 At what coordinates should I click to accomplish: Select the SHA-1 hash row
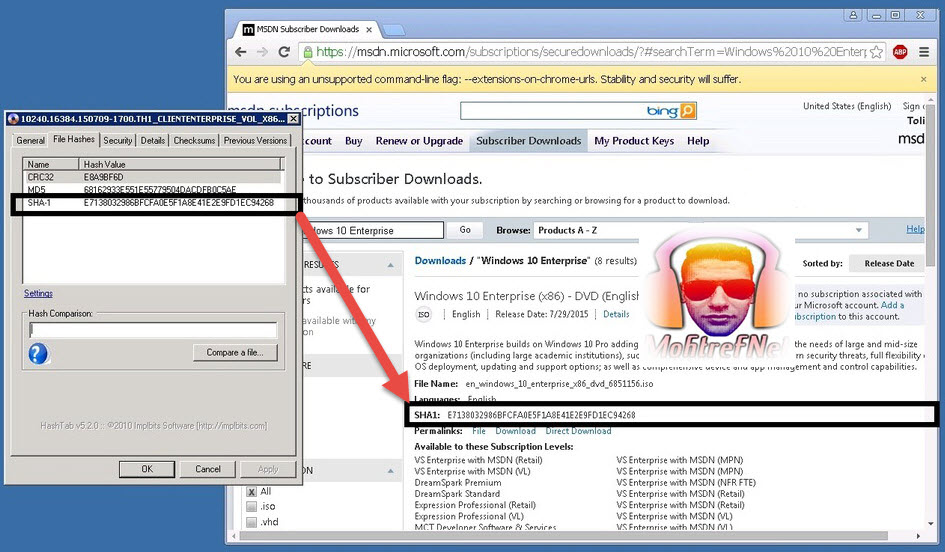[x=153, y=203]
